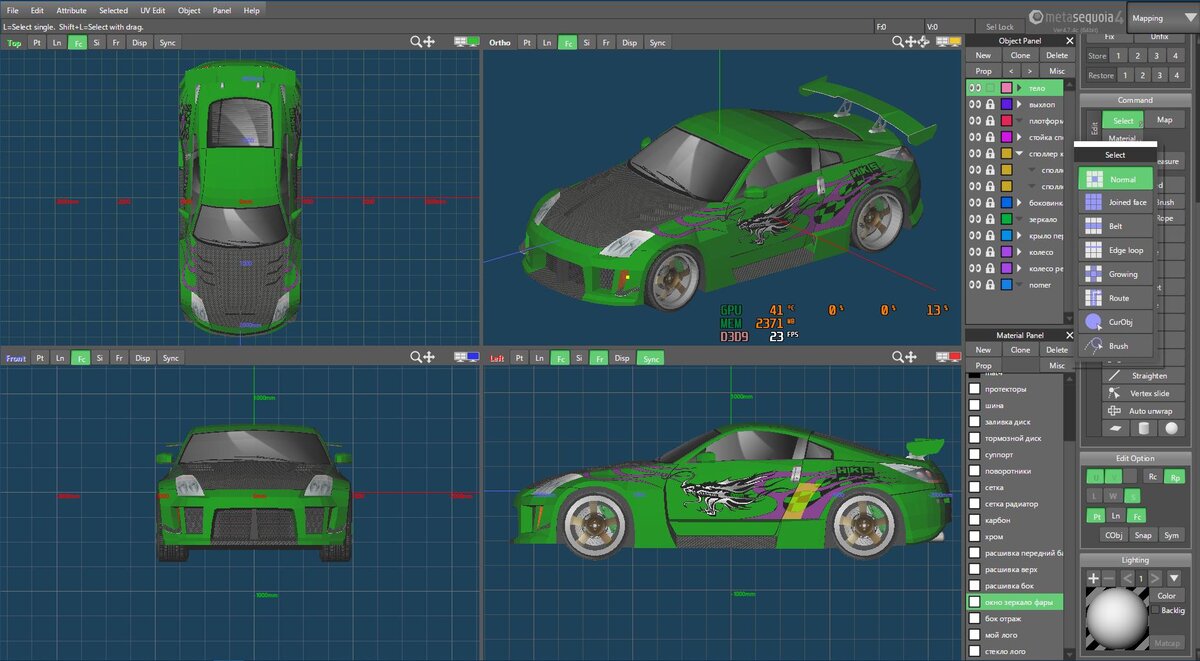Click Delete in the Object Panel
Image resolution: width=1200 pixels, height=661 pixels.
pyautogui.click(x=1057, y=56)
